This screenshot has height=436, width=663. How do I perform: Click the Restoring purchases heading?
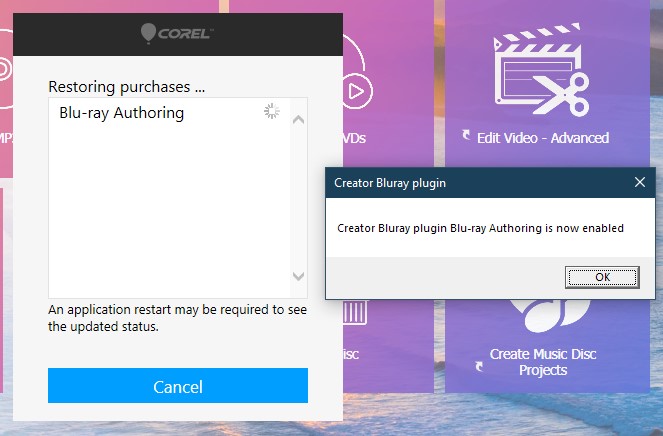click(126, 87)
